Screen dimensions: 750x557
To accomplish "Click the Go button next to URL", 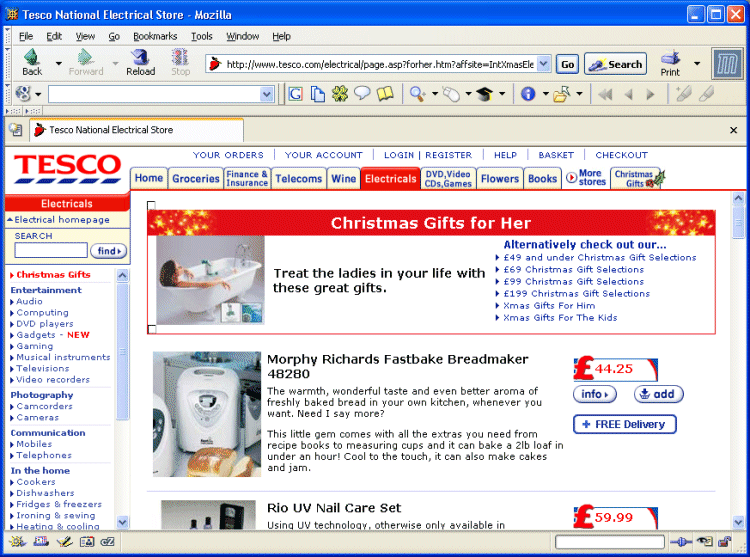I will pyautogui.click(x=567, y=64).
